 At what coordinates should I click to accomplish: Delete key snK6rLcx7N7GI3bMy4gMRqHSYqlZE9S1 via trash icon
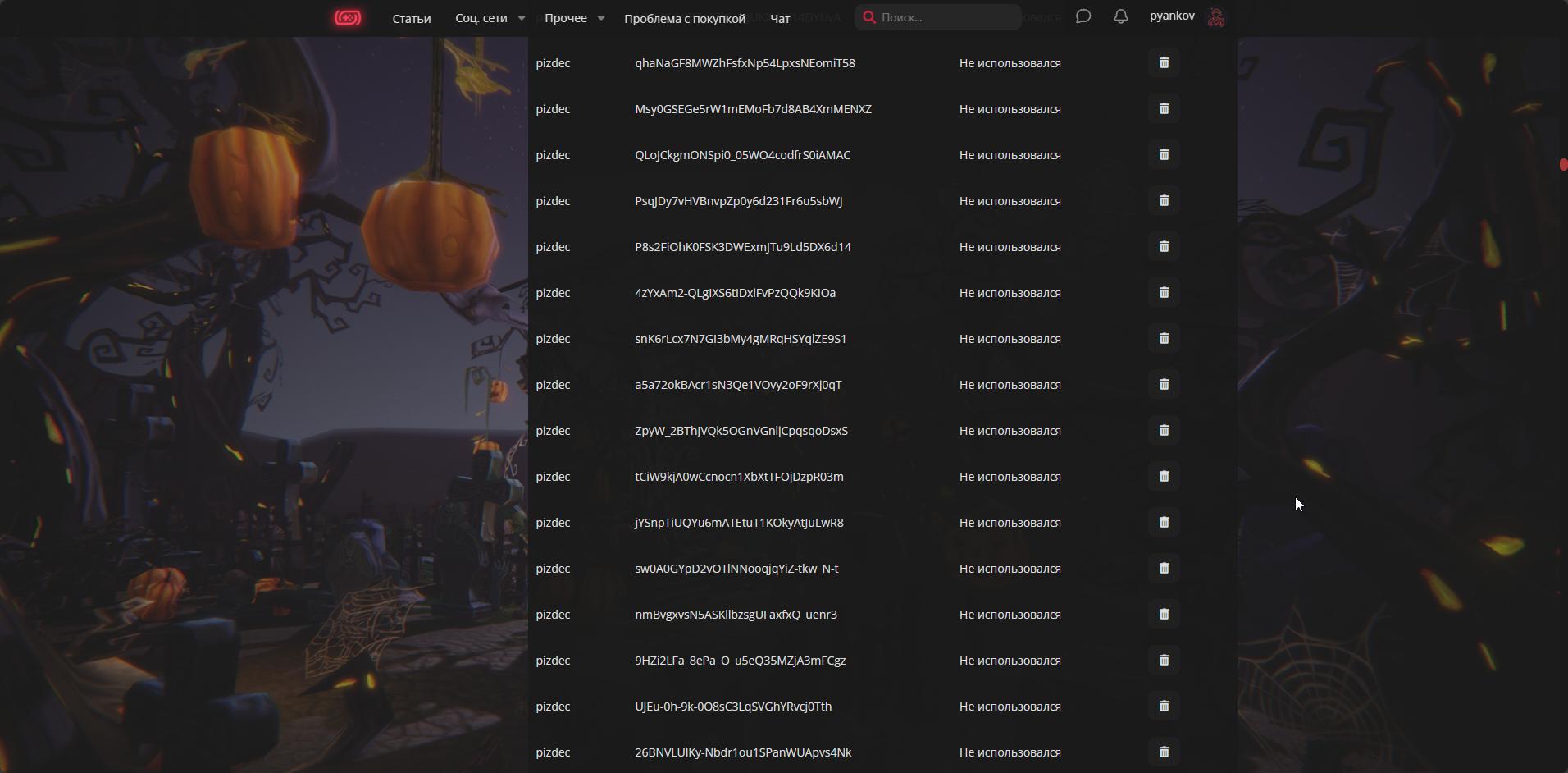[1164, 339]
